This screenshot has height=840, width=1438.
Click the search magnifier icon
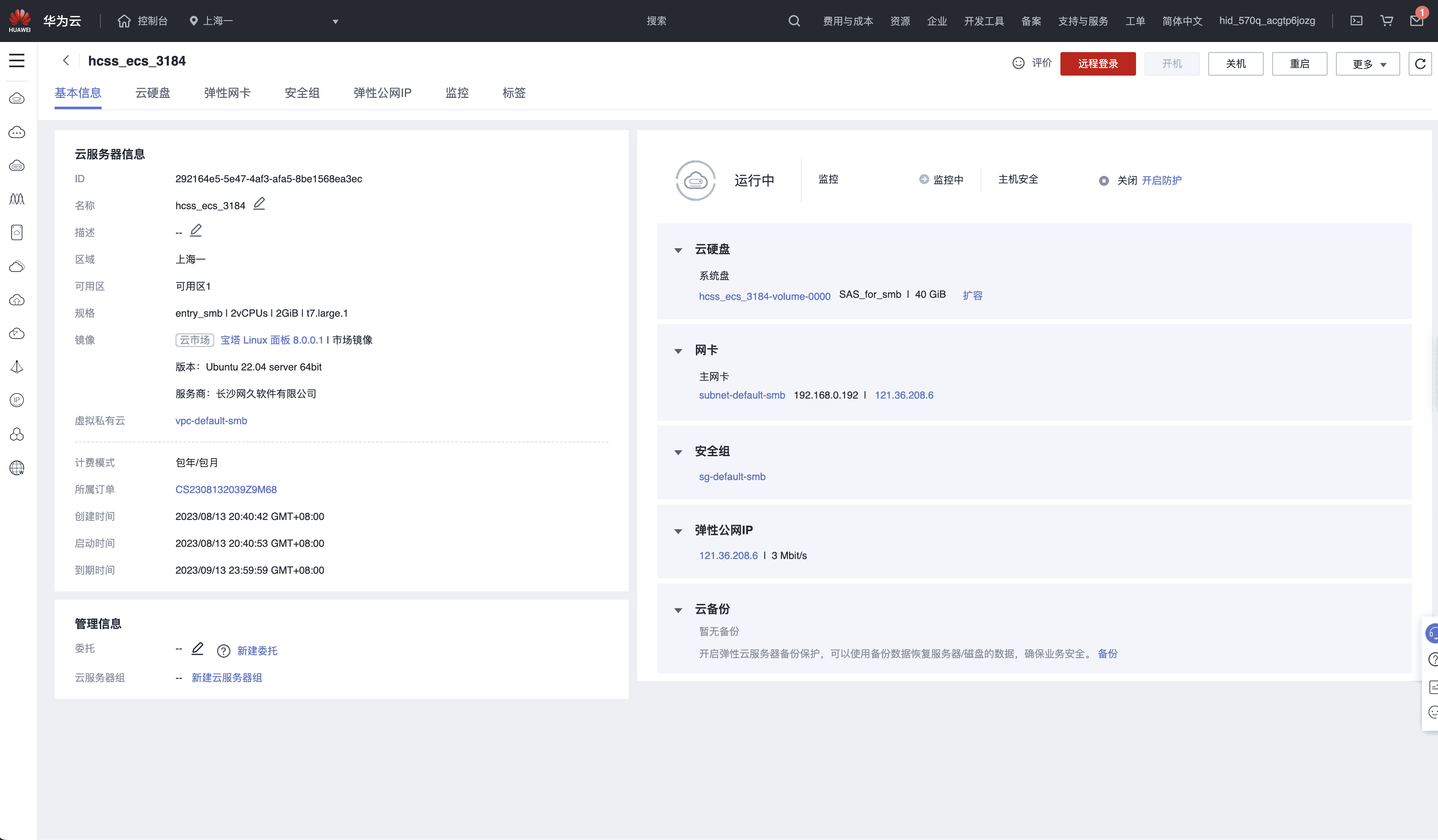(x=794, y=21)
